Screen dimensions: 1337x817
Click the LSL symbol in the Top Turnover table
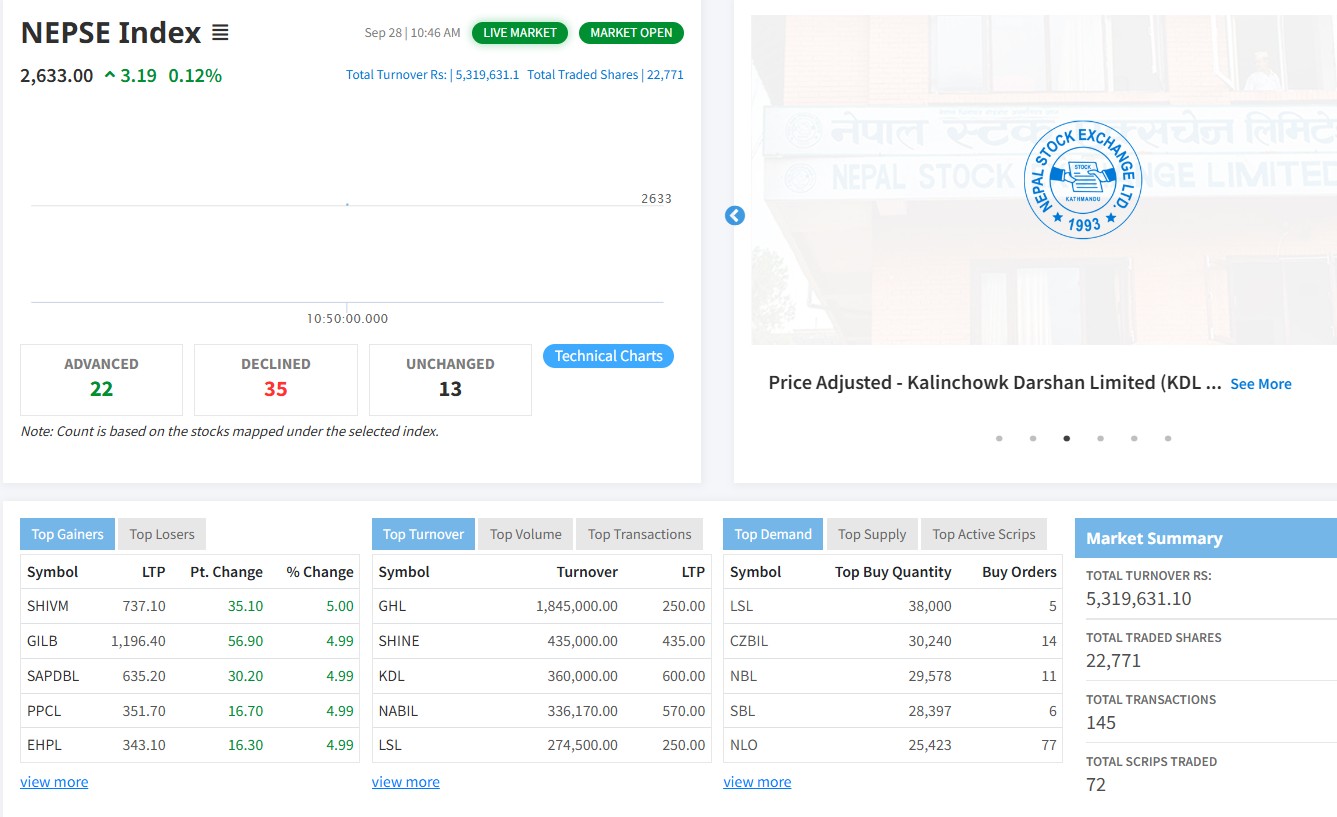[391, 746]
